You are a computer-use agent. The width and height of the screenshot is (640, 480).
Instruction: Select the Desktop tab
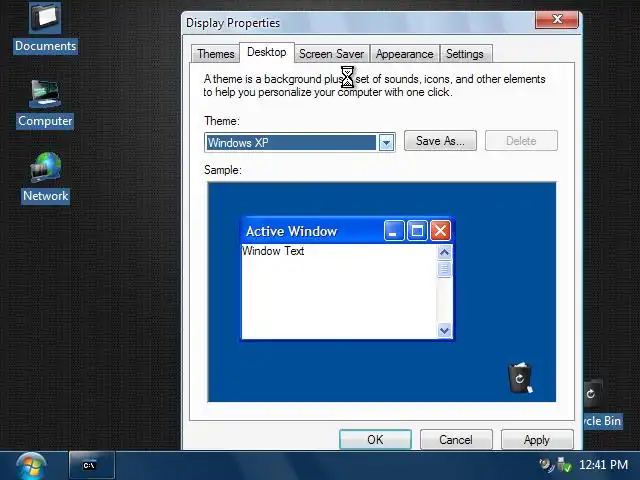click(267, 52)
